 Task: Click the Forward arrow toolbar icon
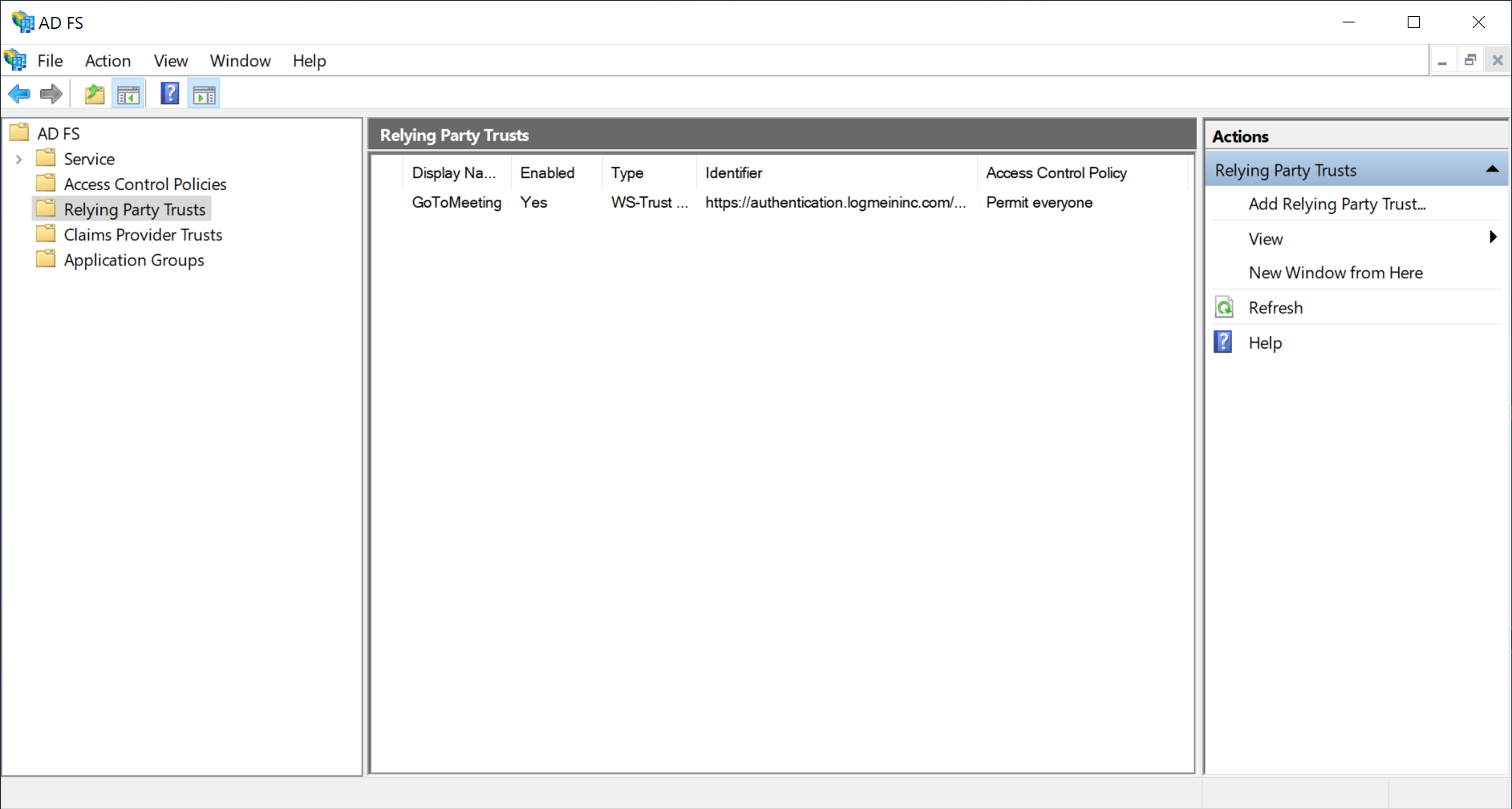[x=51, y=95]
